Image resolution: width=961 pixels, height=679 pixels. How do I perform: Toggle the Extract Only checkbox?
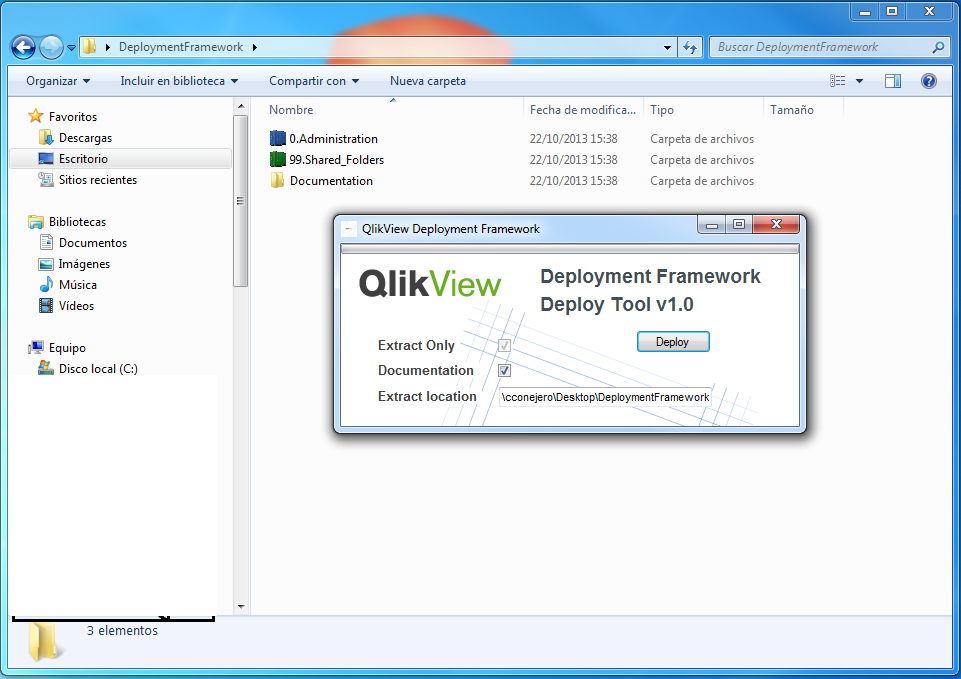click(x=504, y=346)
